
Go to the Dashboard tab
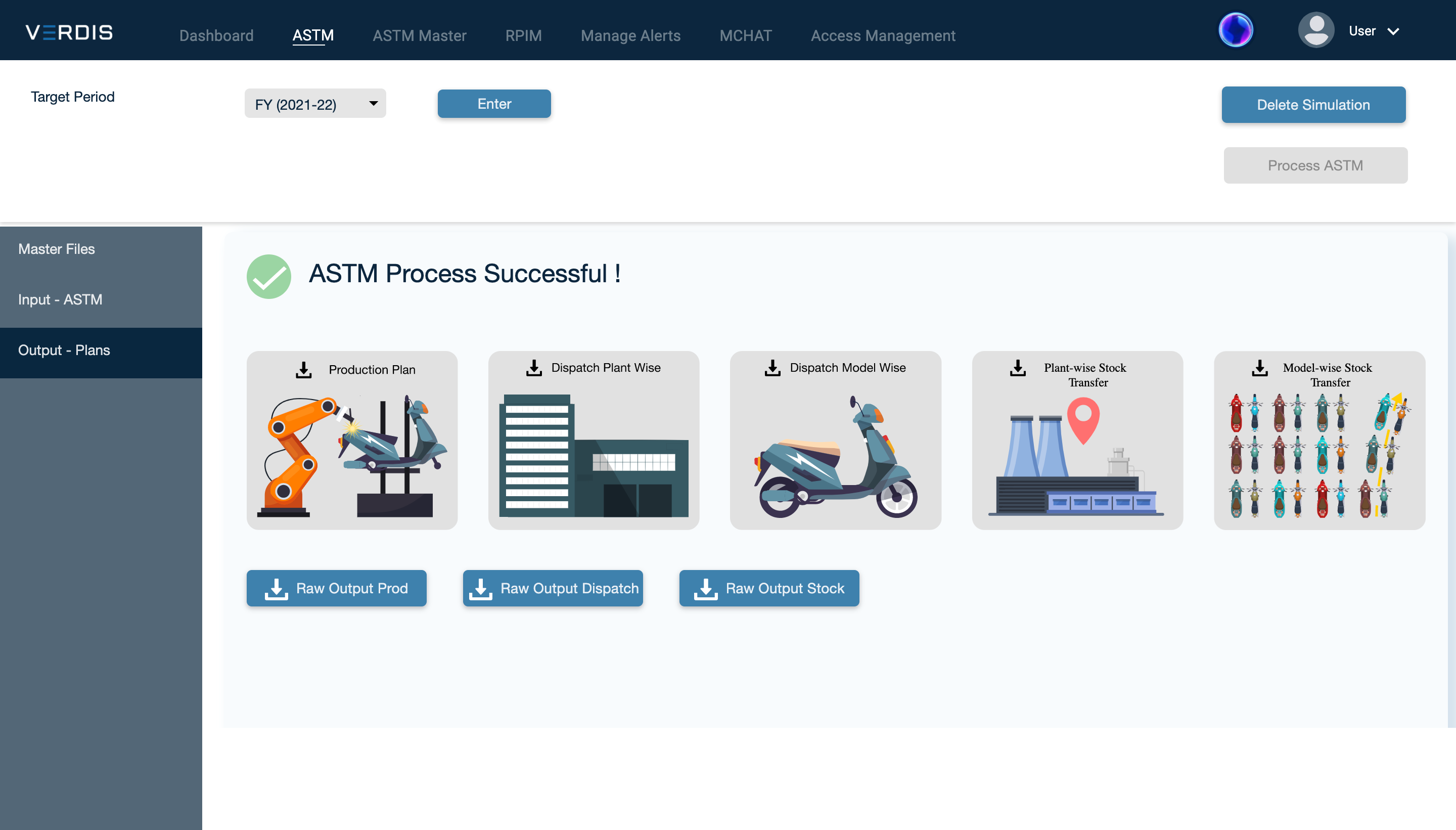click(216, 35)
